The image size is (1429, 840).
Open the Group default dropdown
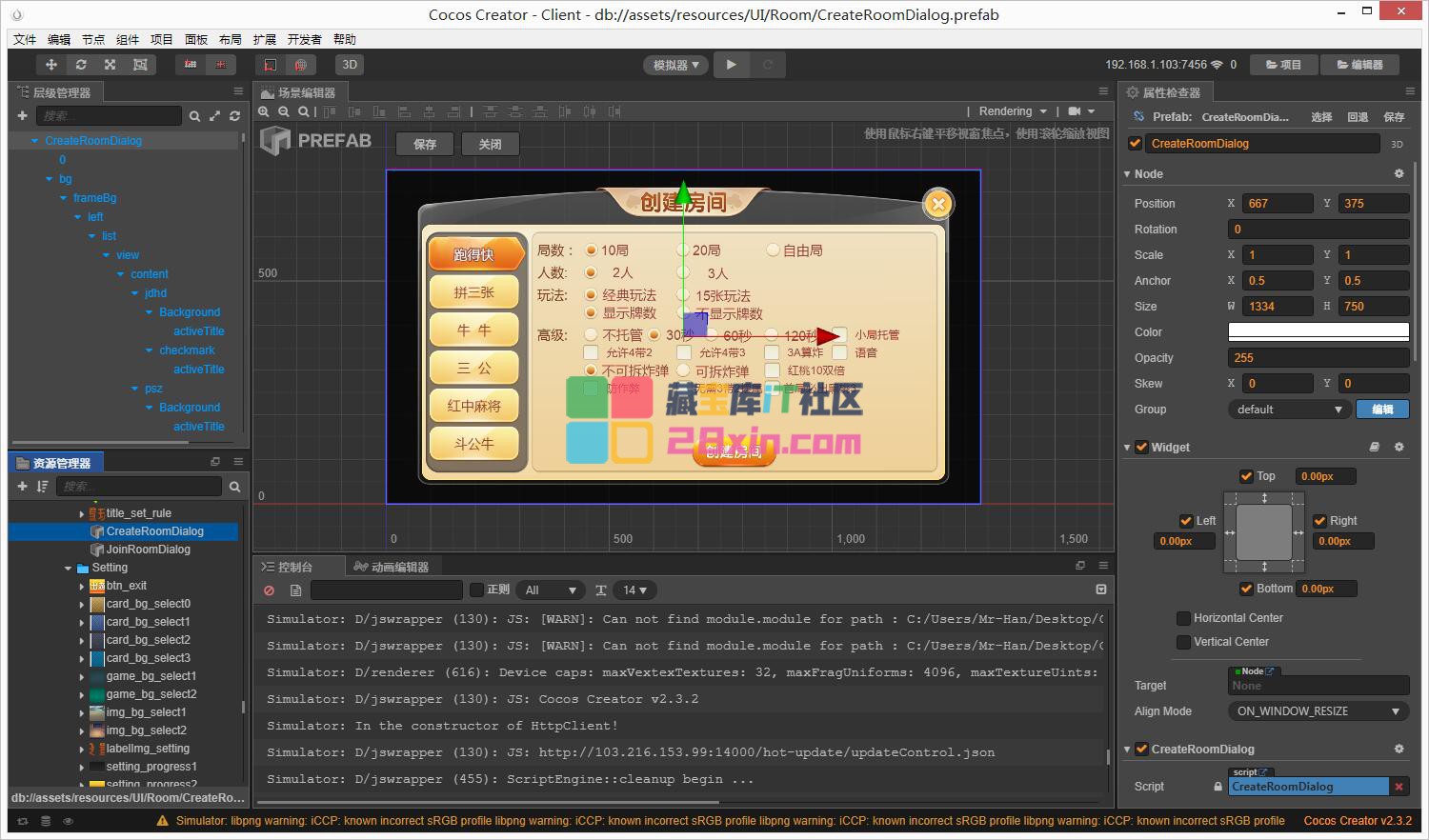point(1289,410)
